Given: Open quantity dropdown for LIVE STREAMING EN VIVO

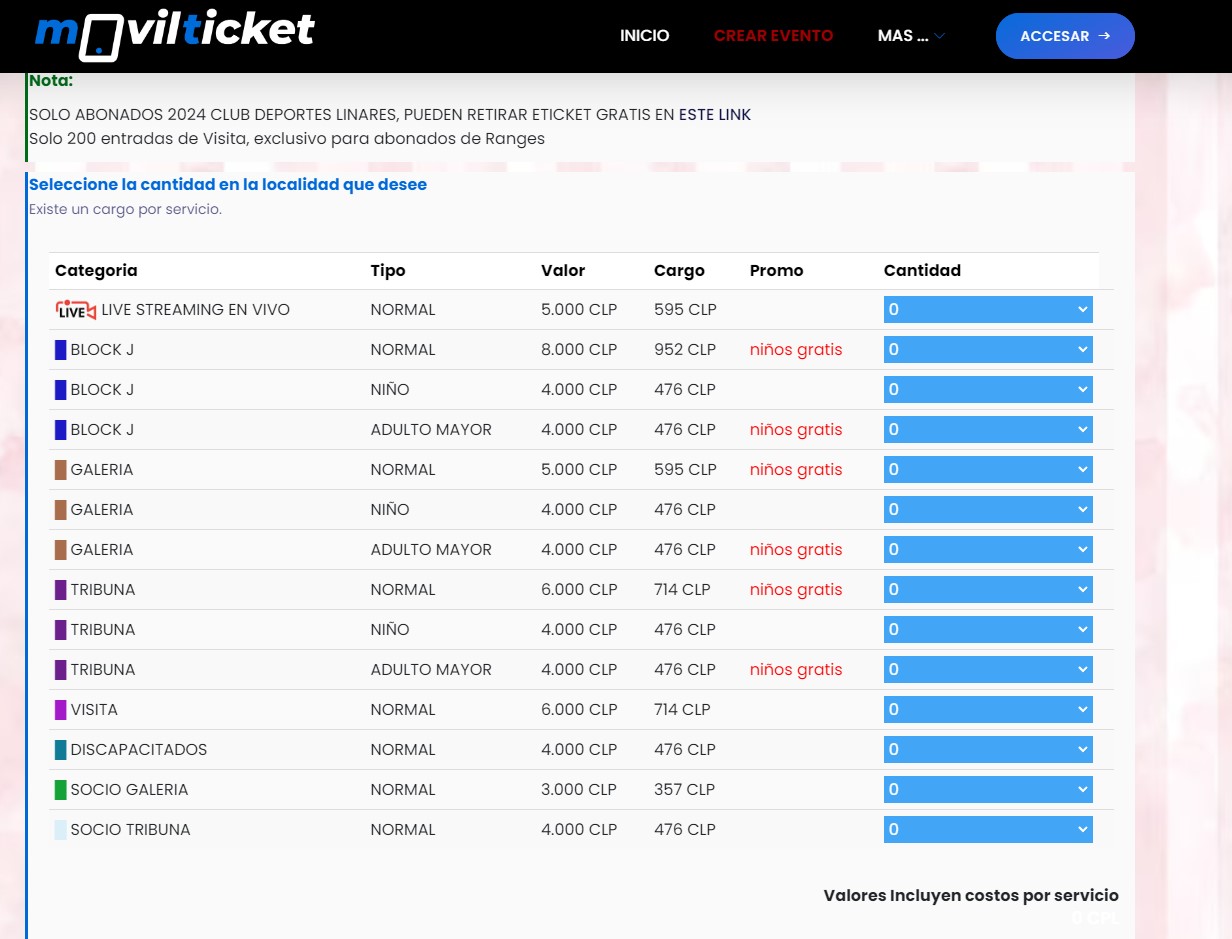Looking at the screenshot, I should coord(988,310).
